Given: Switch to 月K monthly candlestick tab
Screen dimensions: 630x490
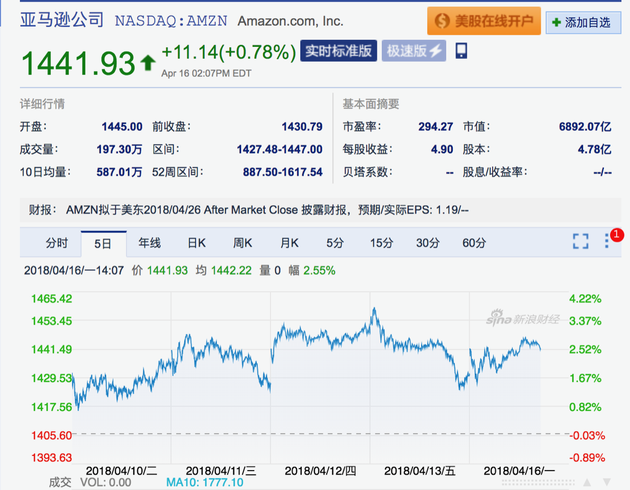Looking at the screenshot, I should pyautogui.click(x=289, y=243).
